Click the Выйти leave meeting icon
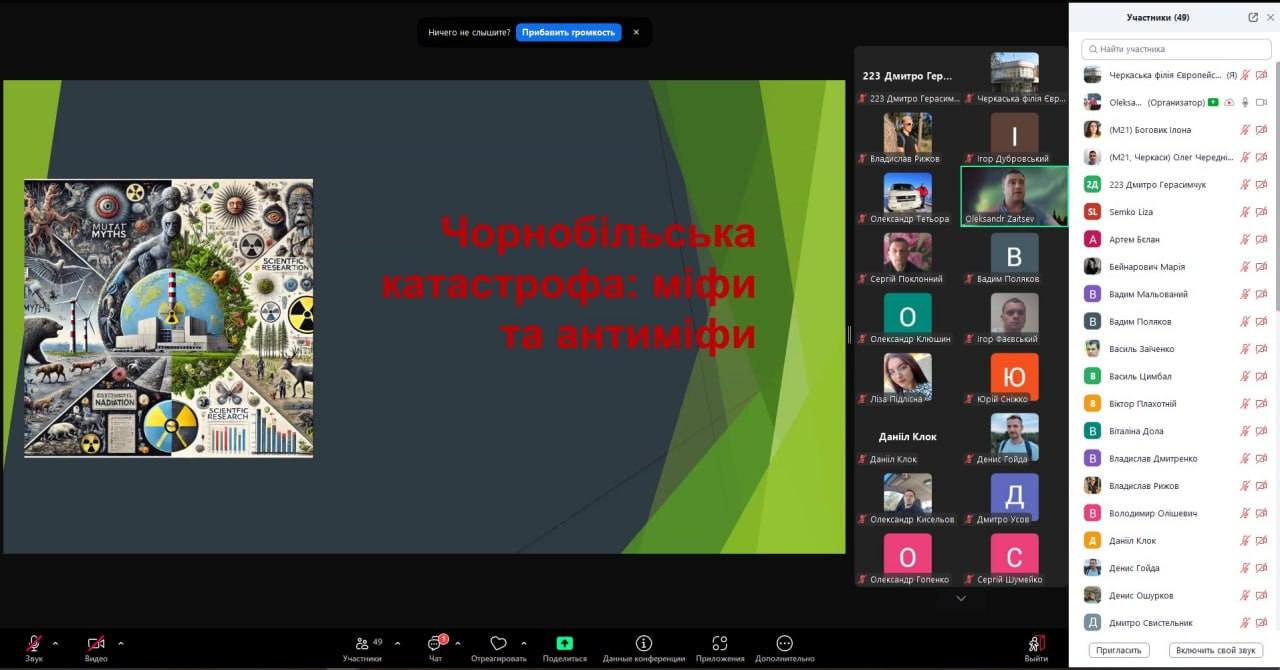Screen dimensions: 1280x670 pyautogui.click(x=1036, y=643)
